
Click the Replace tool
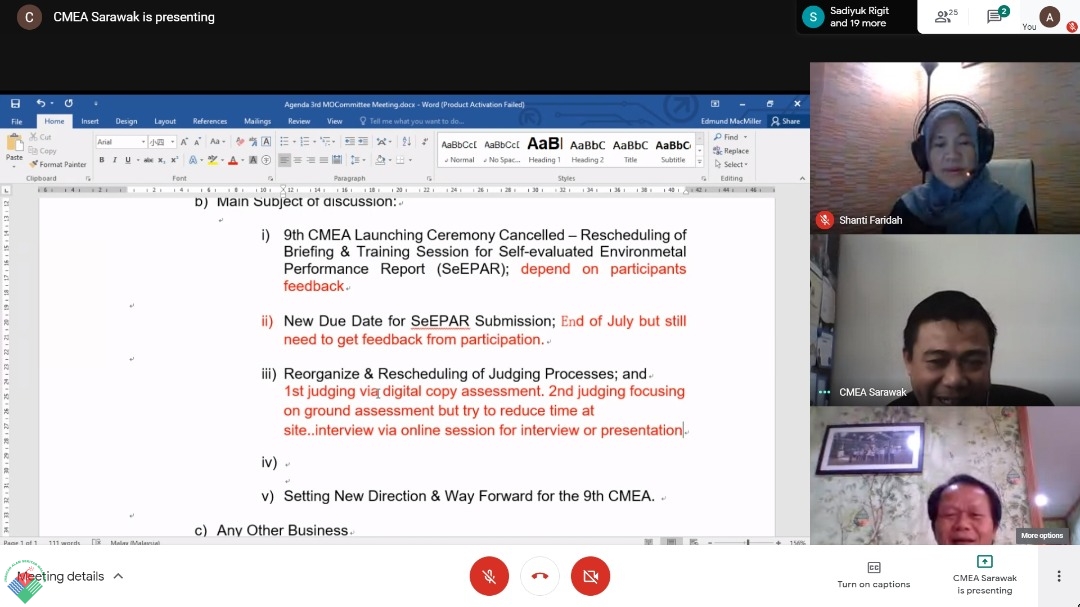click(731, 151)
